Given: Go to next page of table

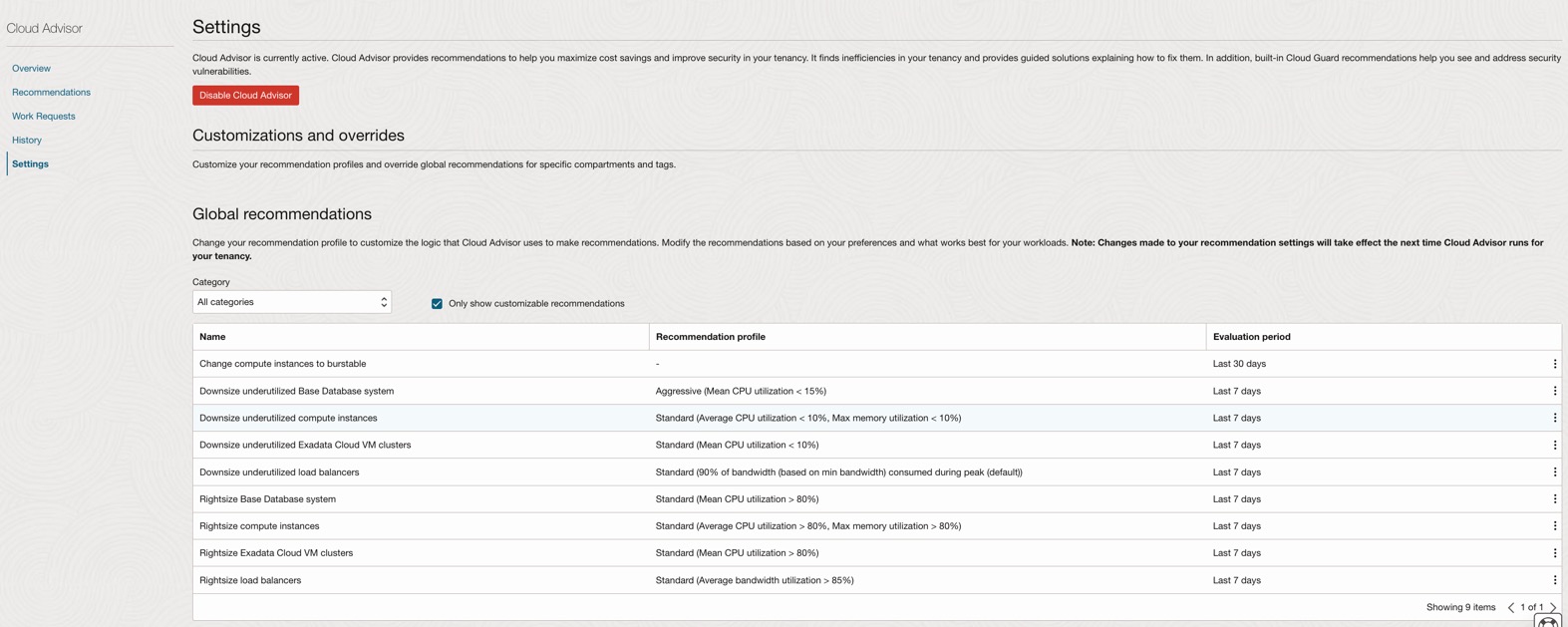Looking at the screenshot, I should tap(1553, 607).
